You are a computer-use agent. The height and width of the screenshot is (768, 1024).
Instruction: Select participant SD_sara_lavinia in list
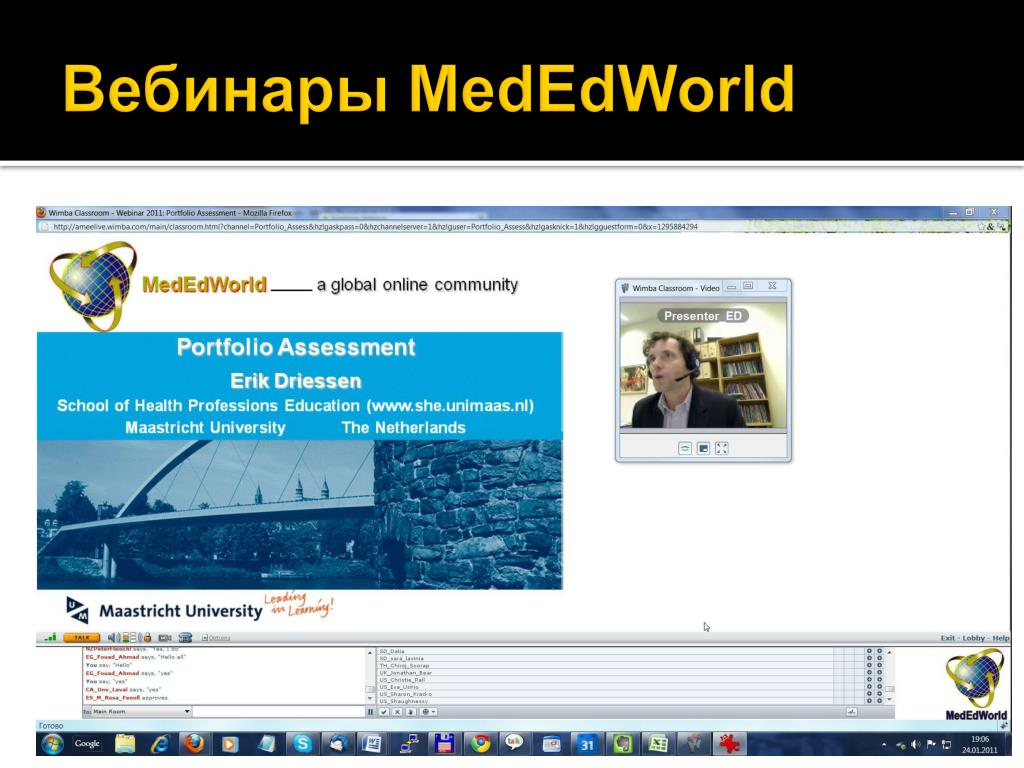605,658
